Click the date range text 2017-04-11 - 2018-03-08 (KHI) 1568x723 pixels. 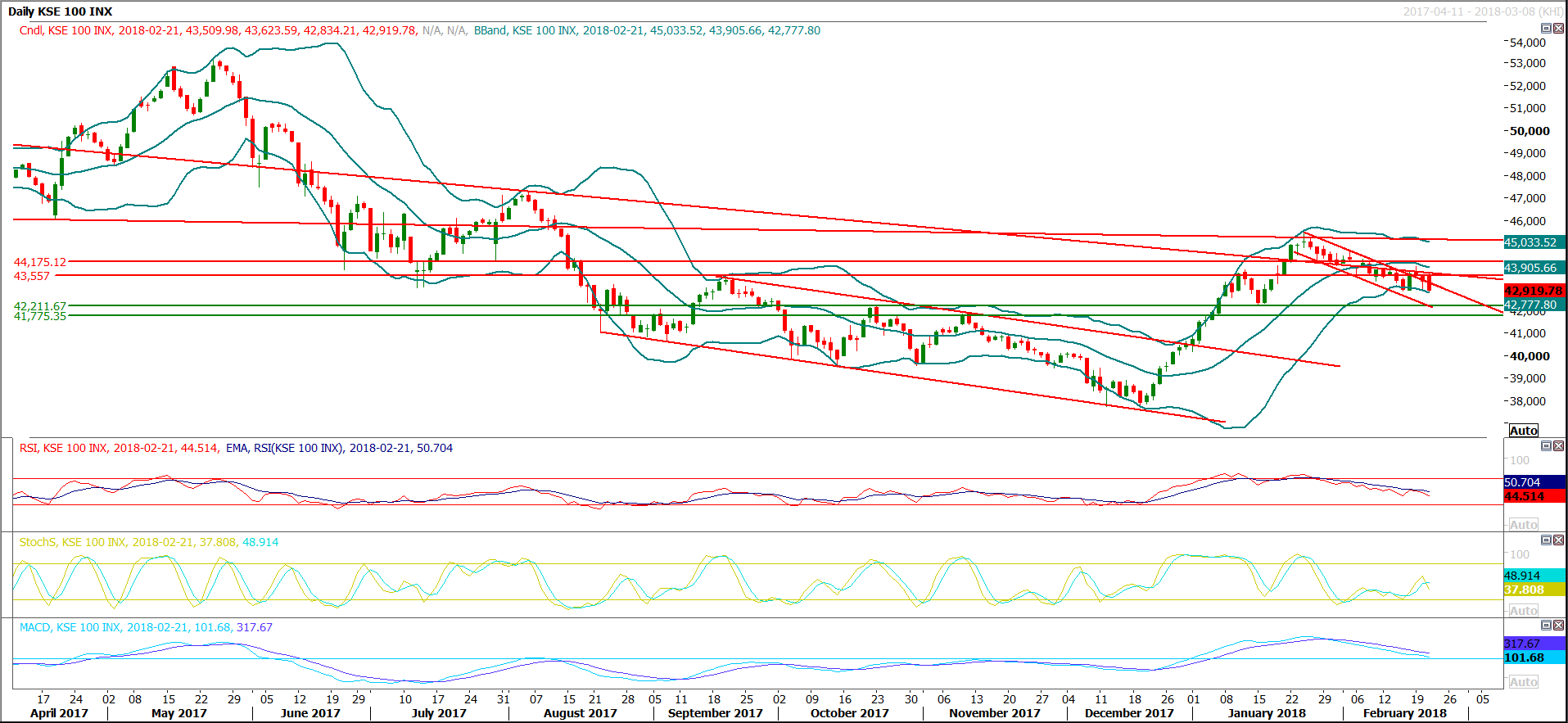pyautogui.click(x=1483, y=11)
